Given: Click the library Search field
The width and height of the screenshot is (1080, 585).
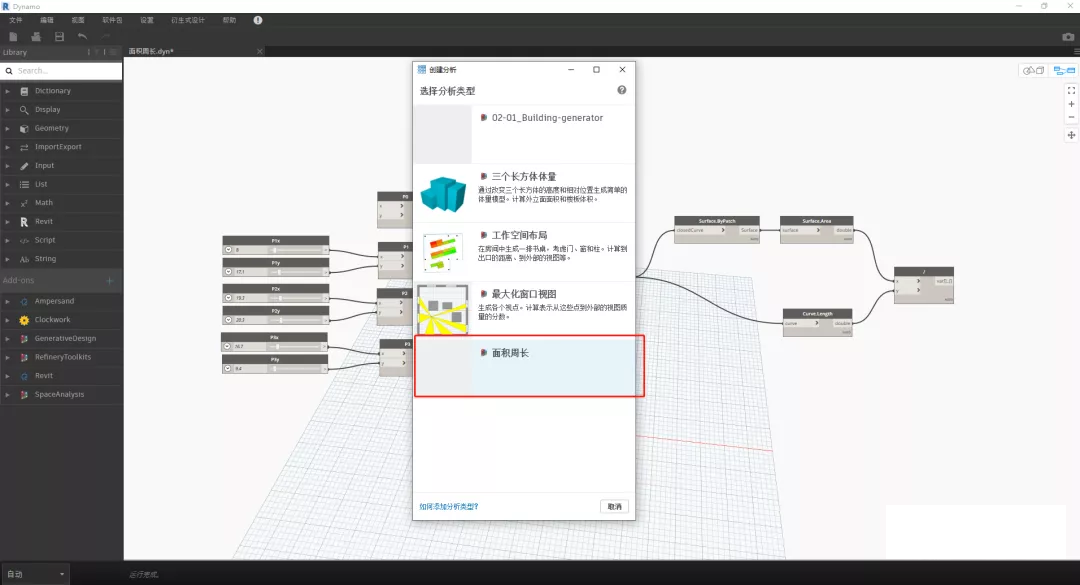Looking at the screenshot, I should point(62,70).
